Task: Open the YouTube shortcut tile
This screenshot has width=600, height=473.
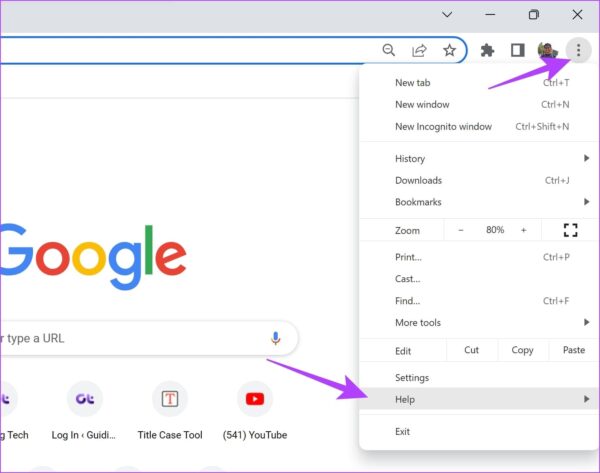Action: click(x=254, y=400)
